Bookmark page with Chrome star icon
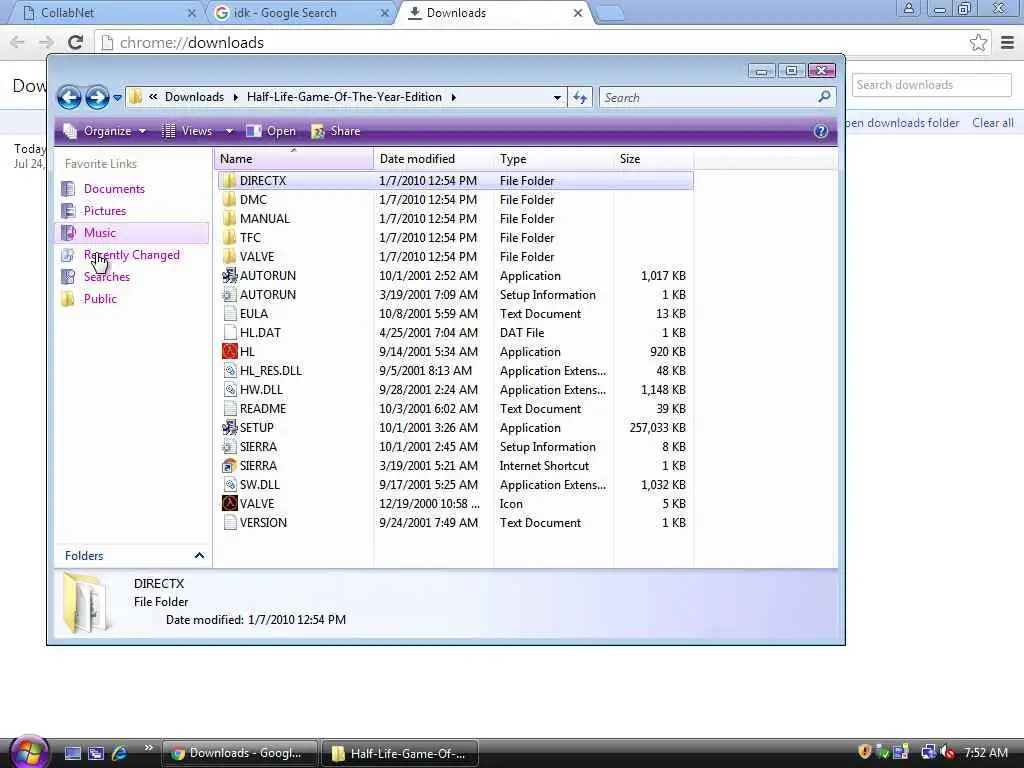Image resolution: width=1024 pixels, height=768 pixels. click(x=978, y=42)
